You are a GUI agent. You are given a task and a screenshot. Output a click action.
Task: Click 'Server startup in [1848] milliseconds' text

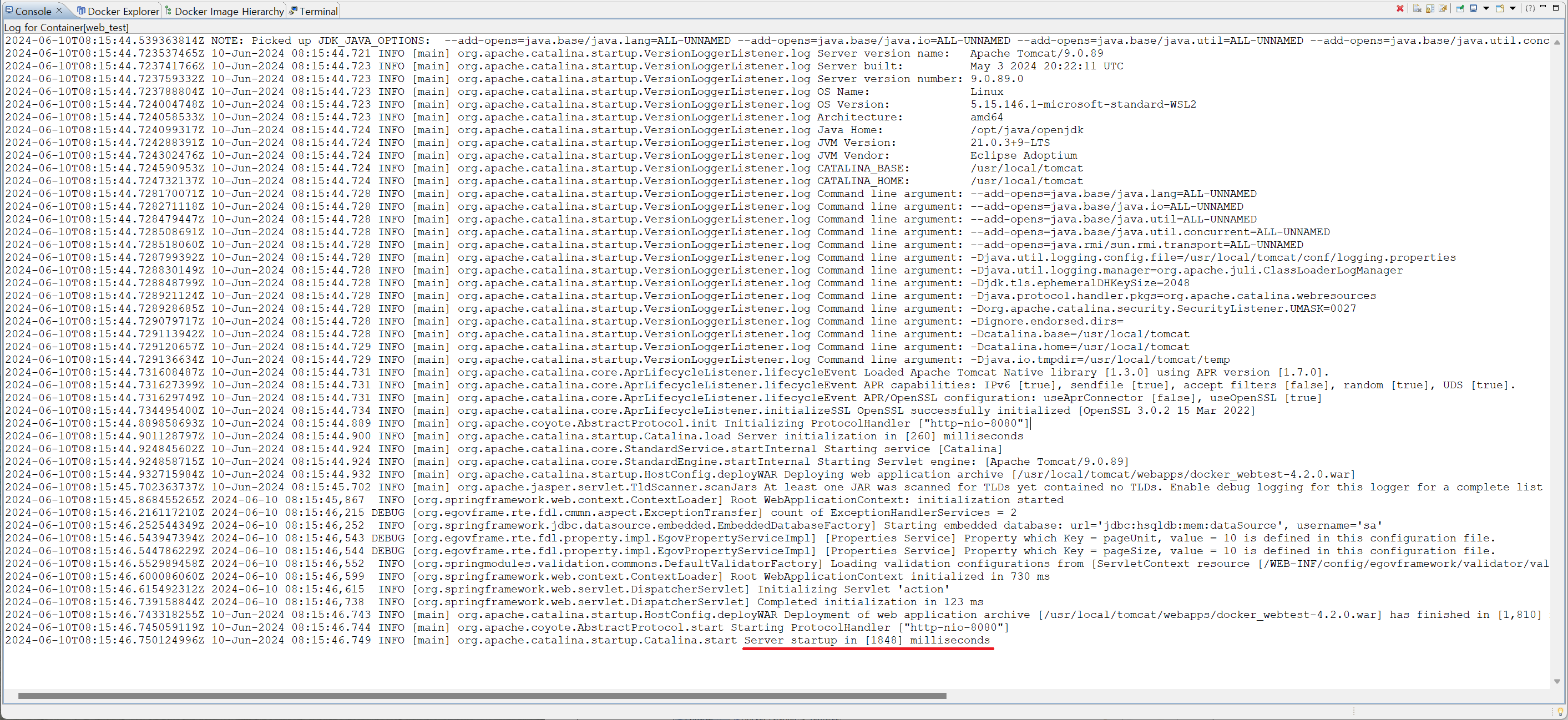867,640
